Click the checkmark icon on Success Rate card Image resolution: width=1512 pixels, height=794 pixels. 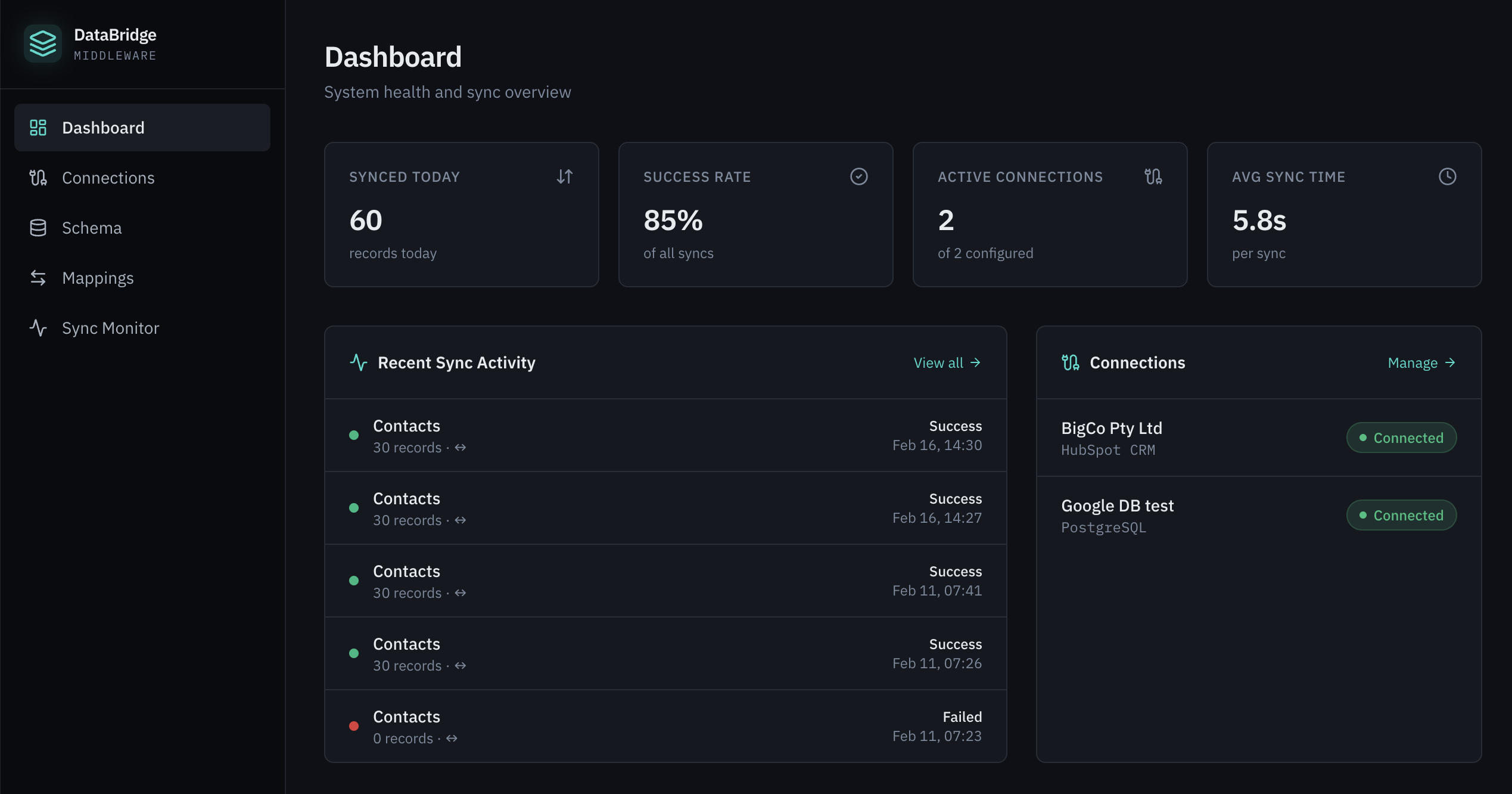coord(858,176)
